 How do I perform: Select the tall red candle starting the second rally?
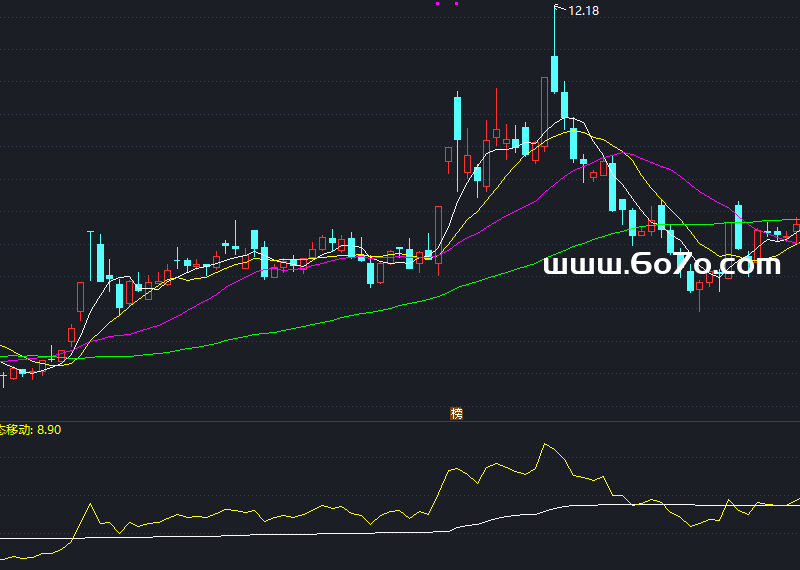(438, 232)
